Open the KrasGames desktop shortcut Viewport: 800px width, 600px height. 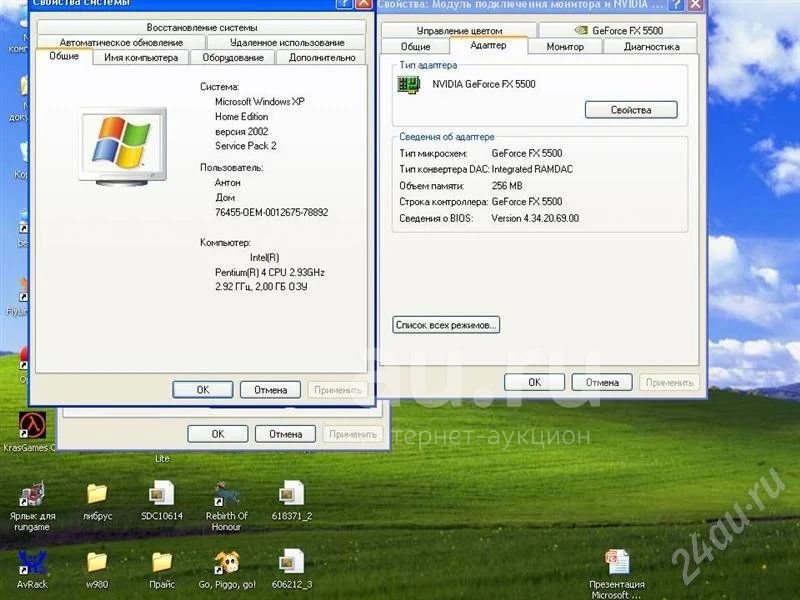[x=32, y=426]
